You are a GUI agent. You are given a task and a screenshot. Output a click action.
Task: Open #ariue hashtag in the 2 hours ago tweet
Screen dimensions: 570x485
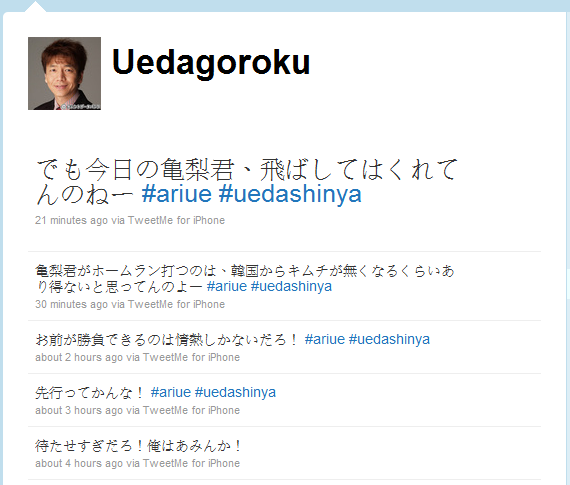[x=325, y=339]
